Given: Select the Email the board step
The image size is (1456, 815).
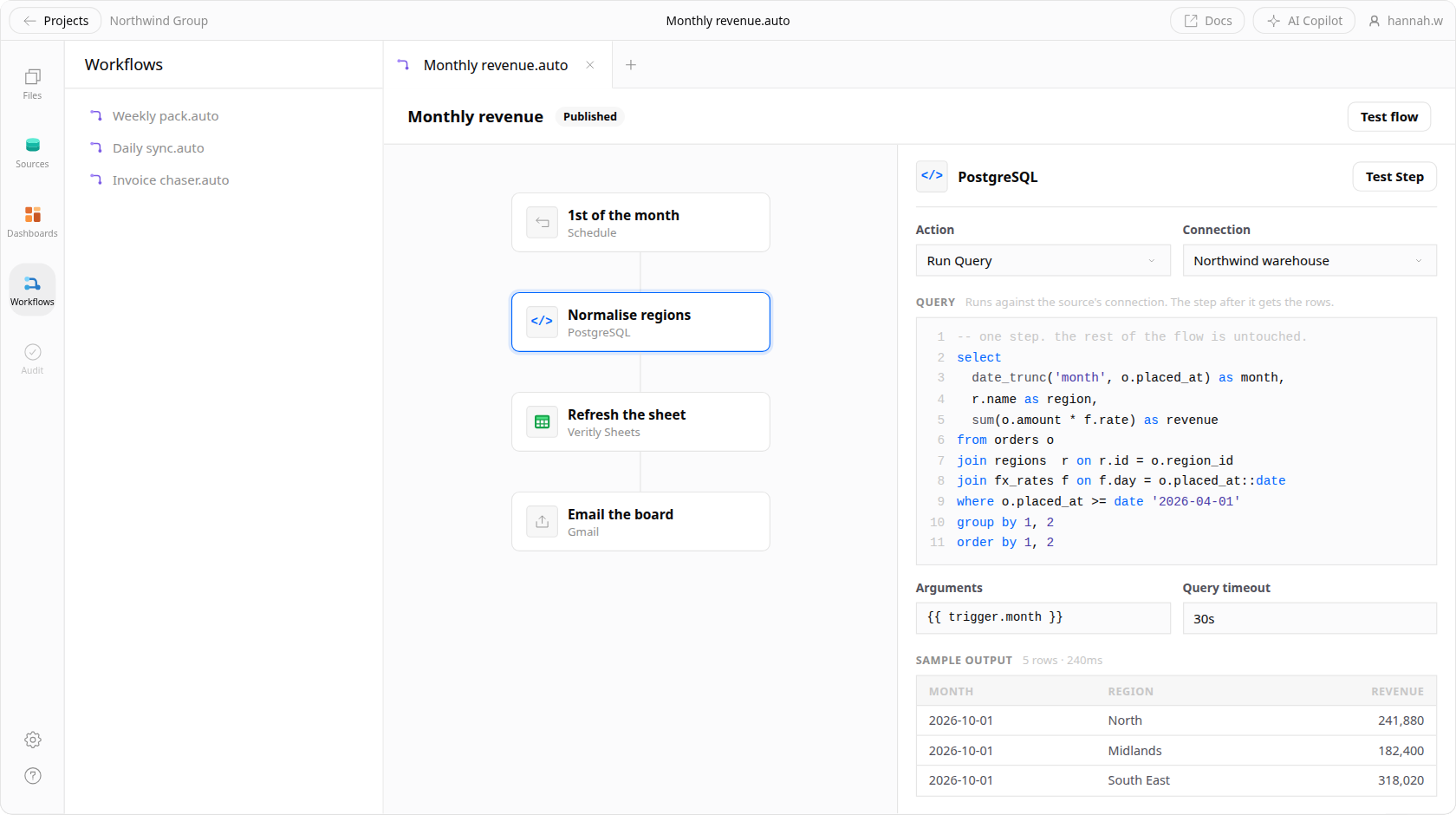Looking at the screenshot, I should (x=640, y=522).
